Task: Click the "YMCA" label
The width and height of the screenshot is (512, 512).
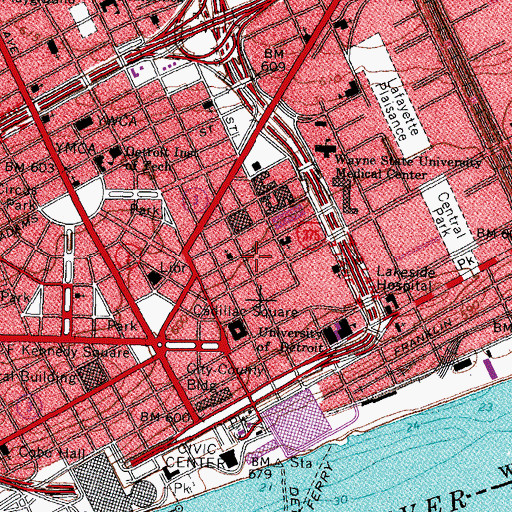Action: [76, 148]
